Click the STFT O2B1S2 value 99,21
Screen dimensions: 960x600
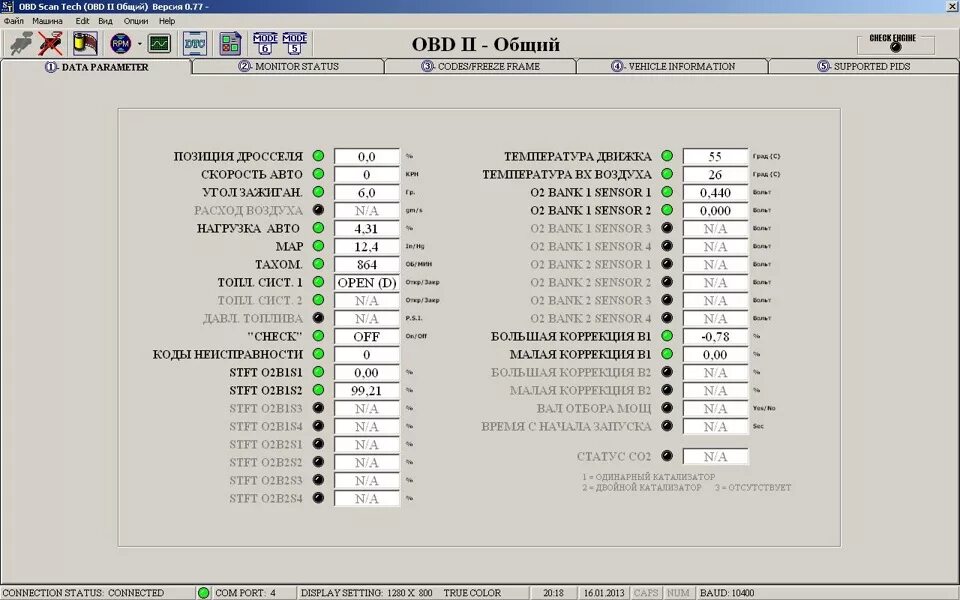[367, 391]
